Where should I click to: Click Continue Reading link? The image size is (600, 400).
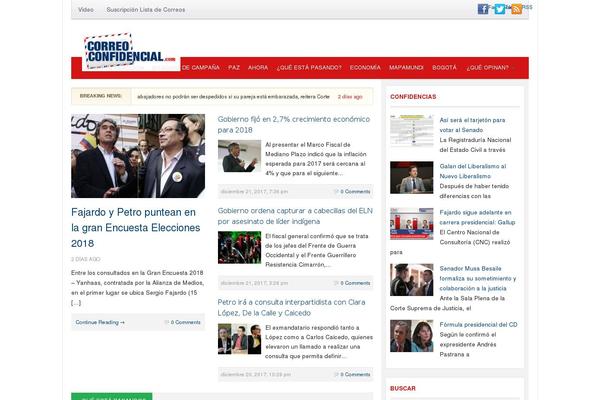click(100, 322)
